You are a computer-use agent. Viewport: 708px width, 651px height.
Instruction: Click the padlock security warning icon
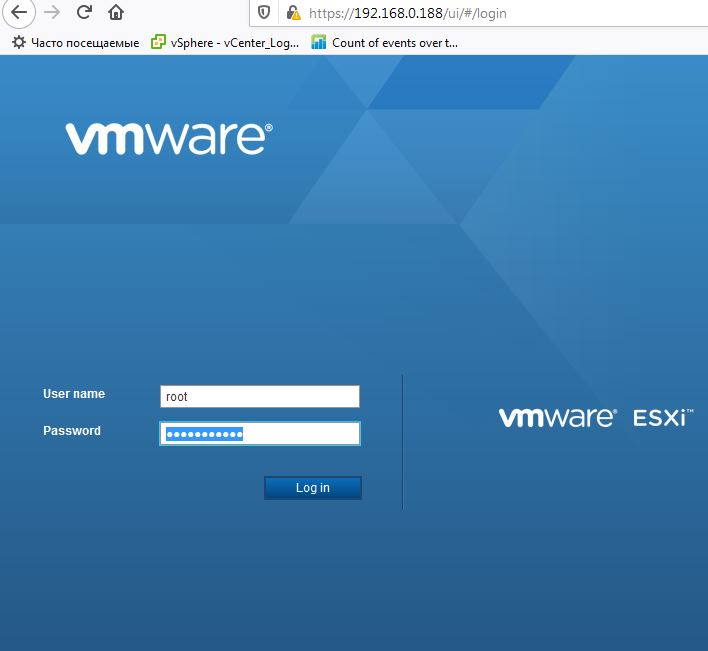(x=292, y=13)
